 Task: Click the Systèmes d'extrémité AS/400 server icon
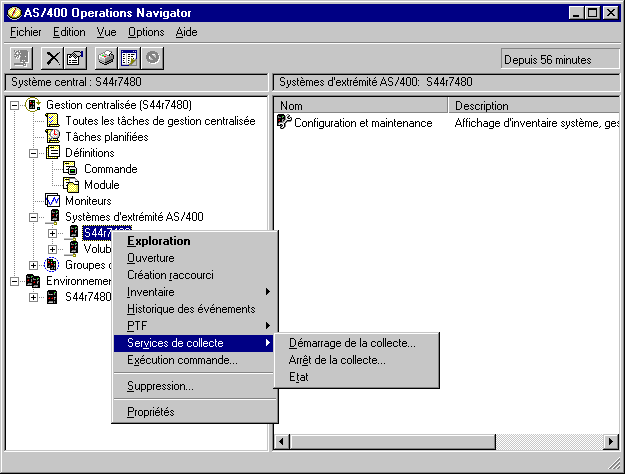(54, 217)
